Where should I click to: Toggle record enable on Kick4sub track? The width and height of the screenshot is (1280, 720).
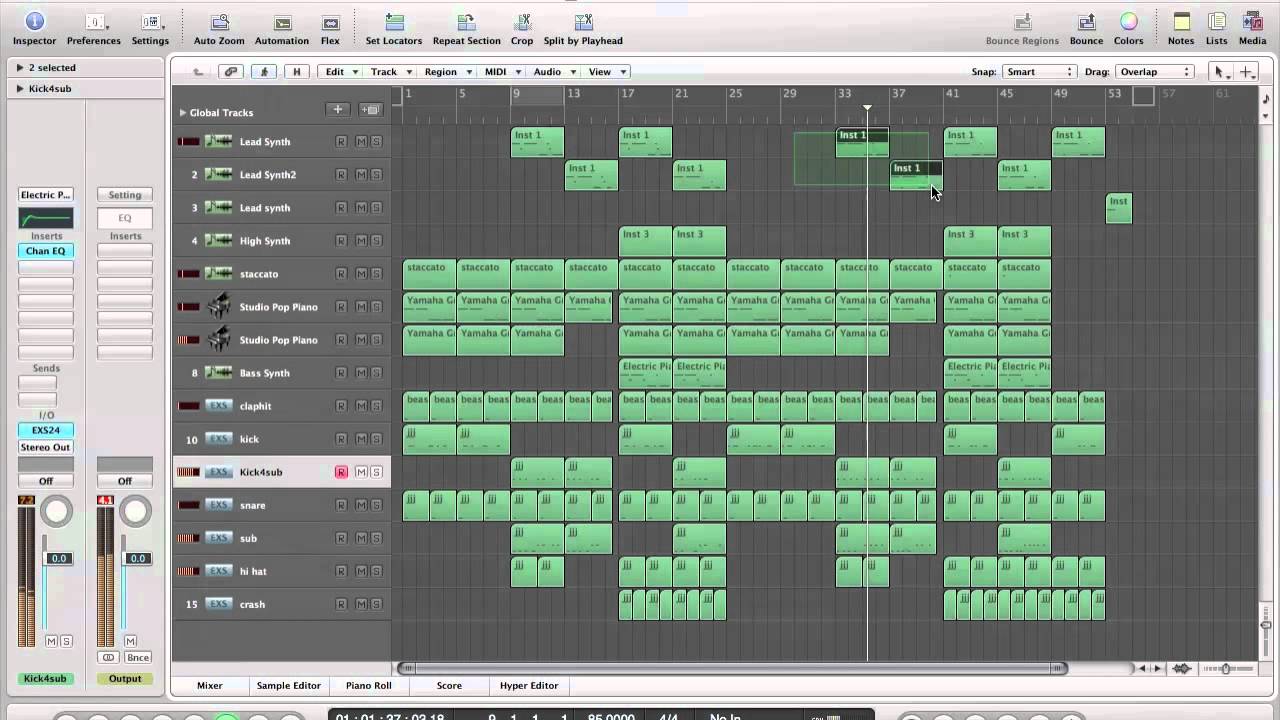tap(341, 472)
